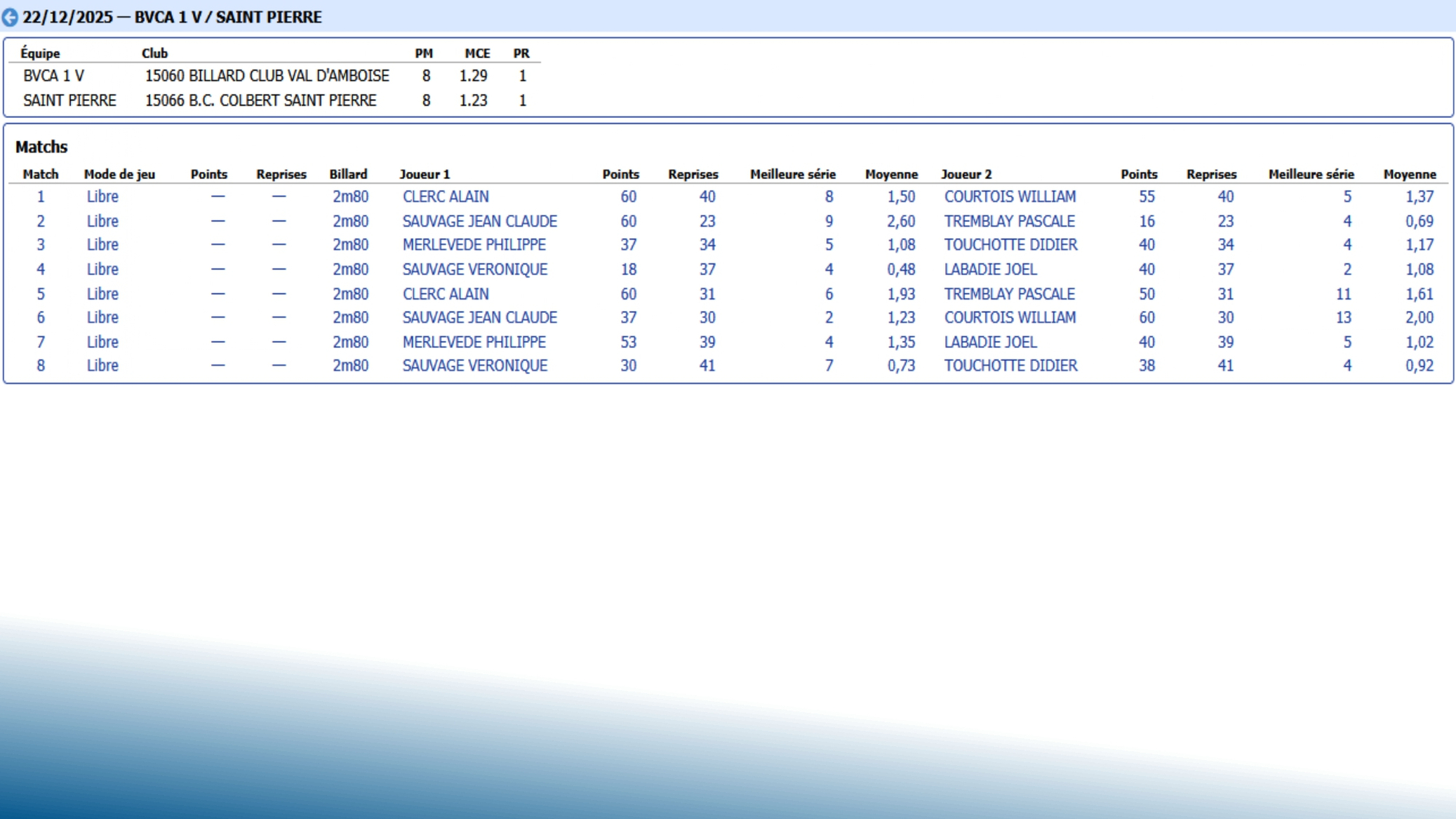Open TOUCHOTTE DIDIER in match 8
This screenshot has width=1456, height=819.
click(x=1010, y=366)
